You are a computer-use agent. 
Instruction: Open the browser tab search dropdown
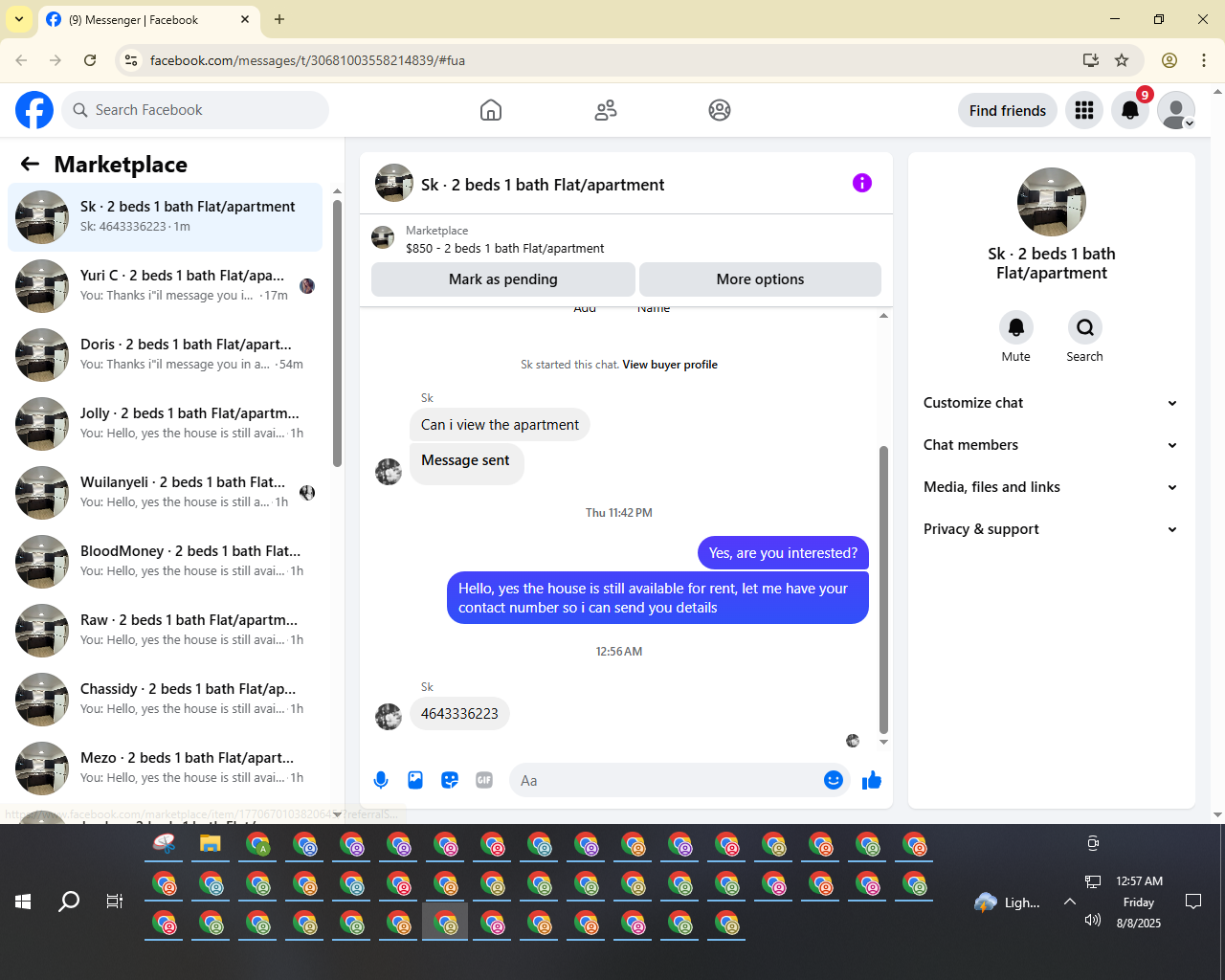point(19,19)
